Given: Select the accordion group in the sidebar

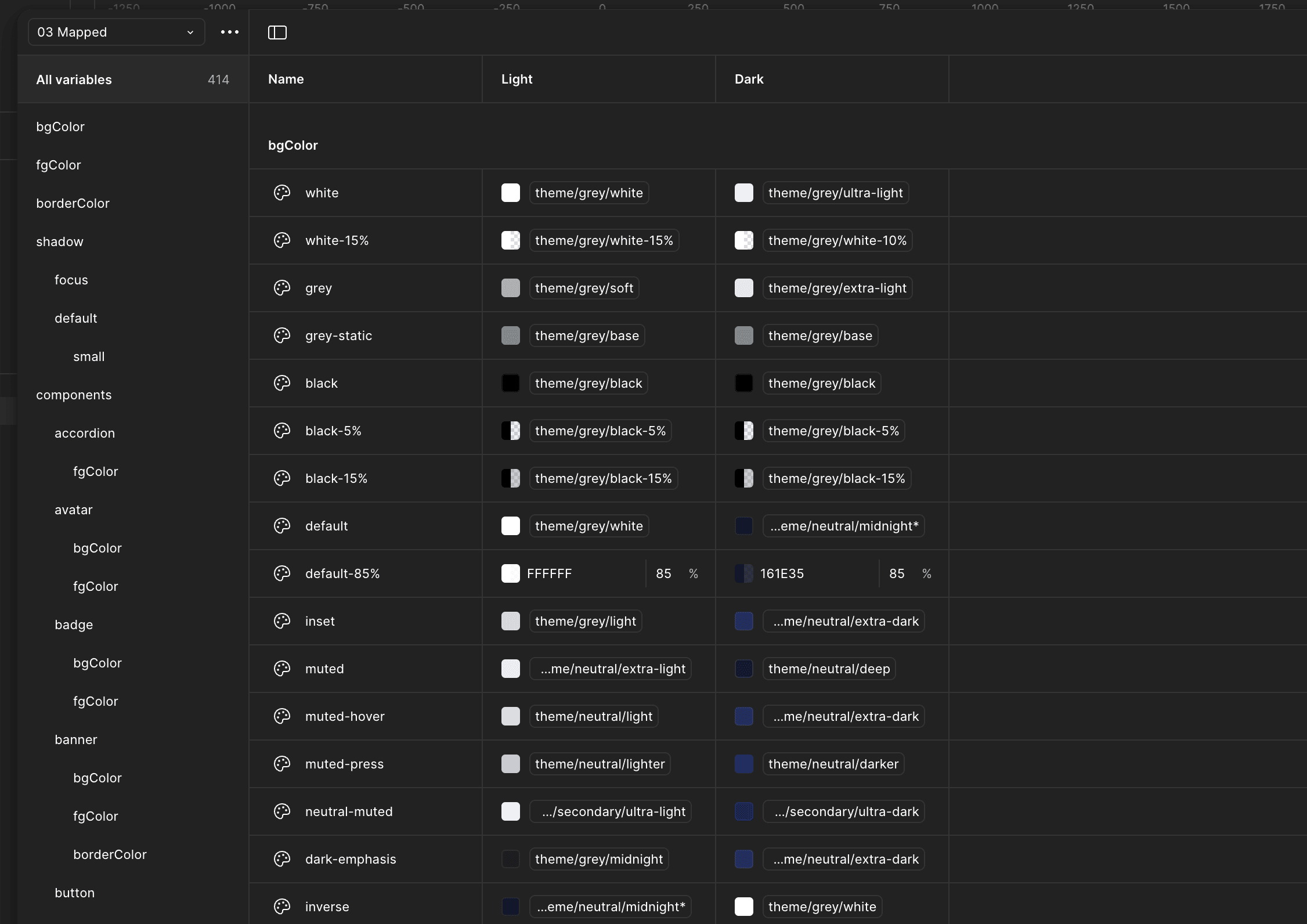Looking at the screenshot, I should click(x=85, y=433).
